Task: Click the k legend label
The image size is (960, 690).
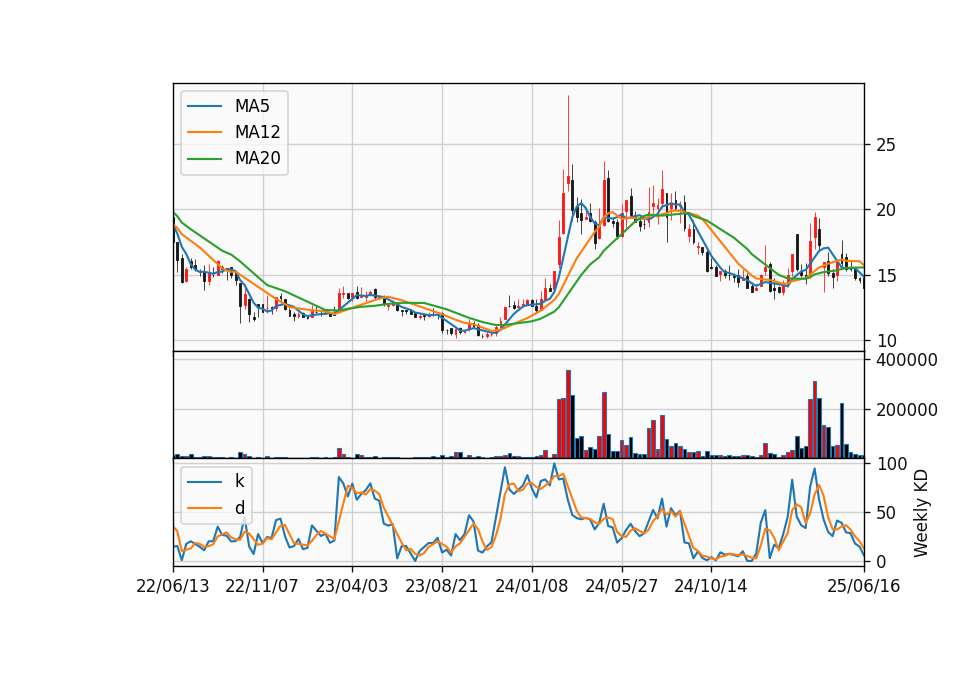Action: click(239, 481)
